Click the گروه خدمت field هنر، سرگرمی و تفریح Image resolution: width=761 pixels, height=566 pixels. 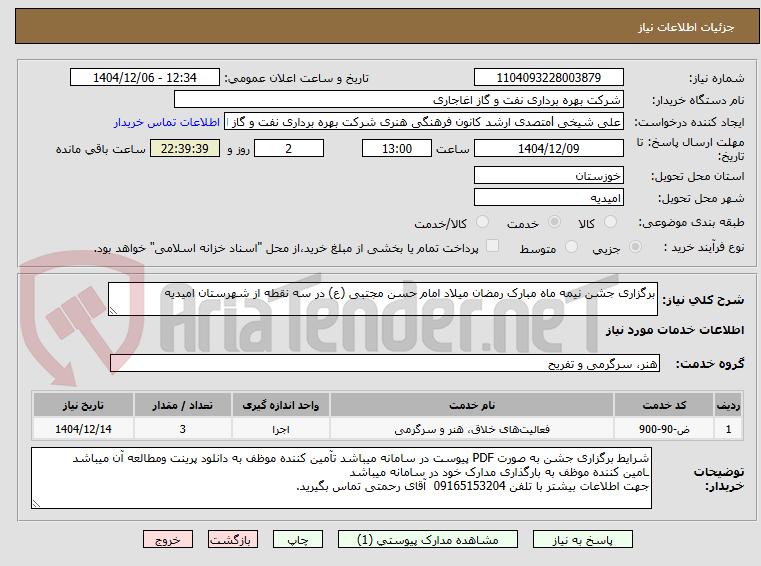(x=385, y=364)
